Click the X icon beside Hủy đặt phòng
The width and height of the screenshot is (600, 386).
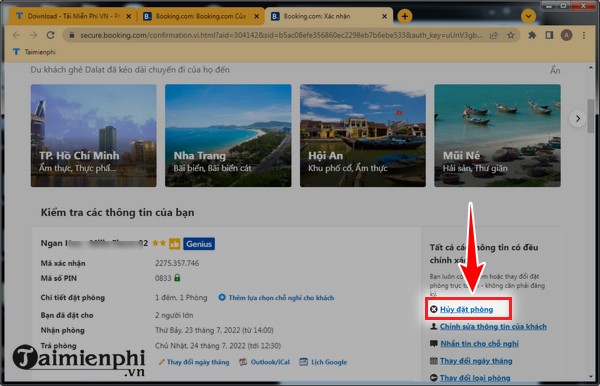point(434,309)
